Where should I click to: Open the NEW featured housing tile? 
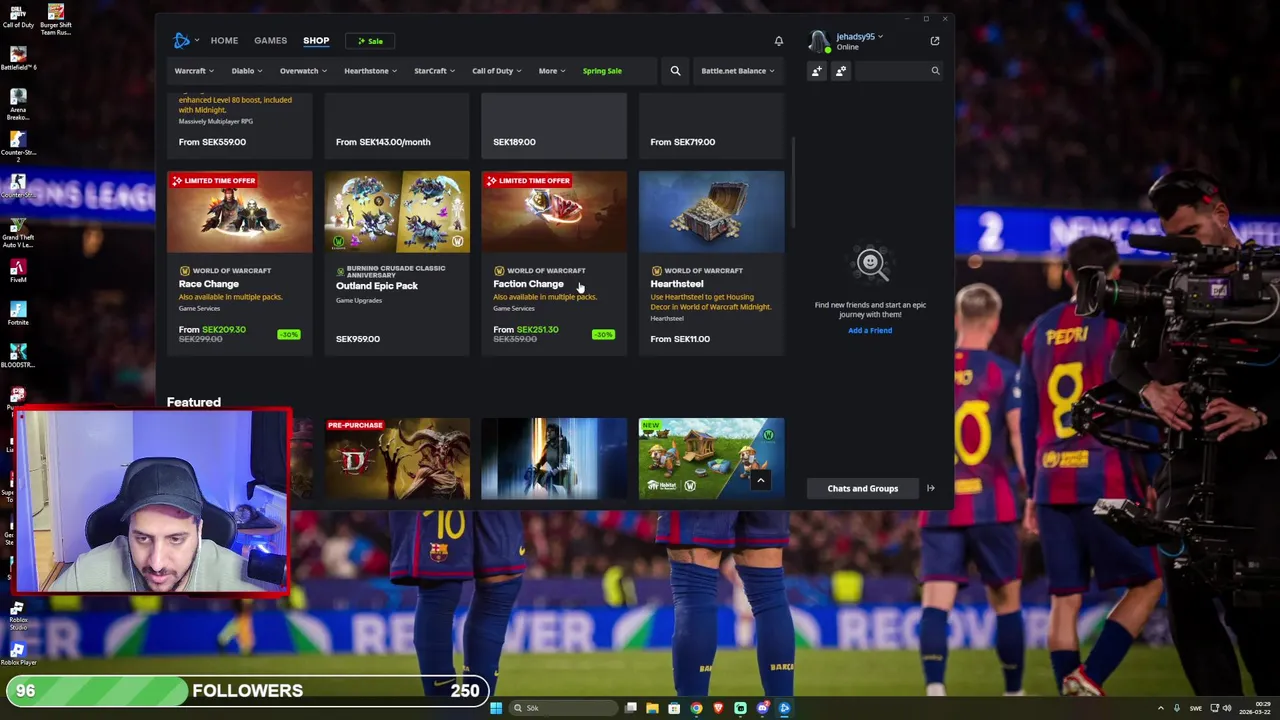point(711,458)
